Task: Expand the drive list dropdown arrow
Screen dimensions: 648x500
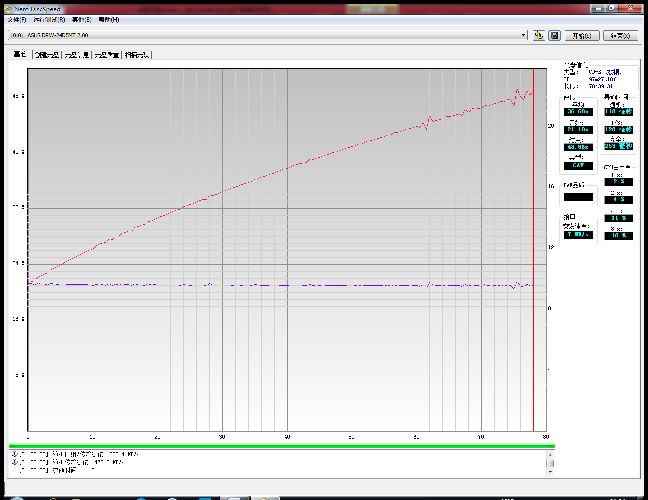Action: click(524, 35)
